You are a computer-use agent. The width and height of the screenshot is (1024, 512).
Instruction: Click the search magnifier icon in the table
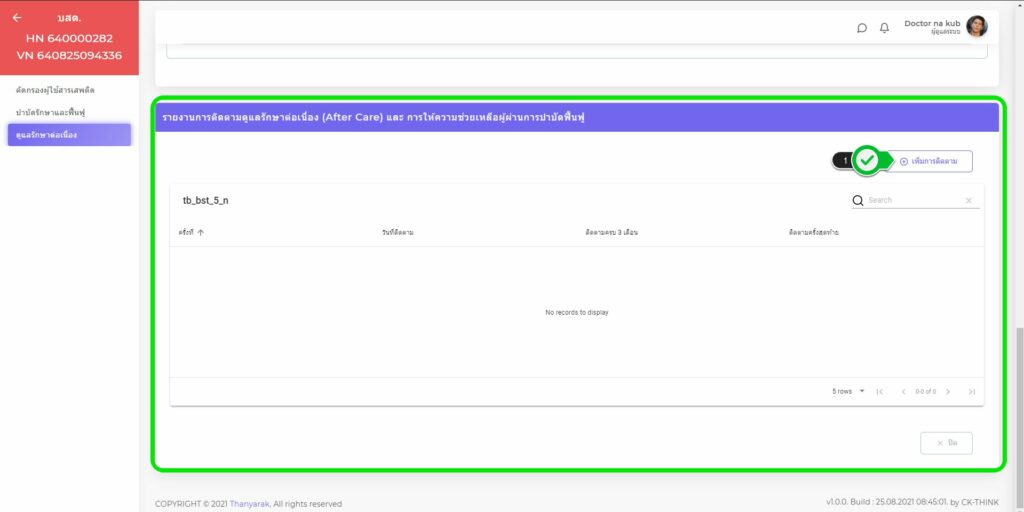point(858,201)
